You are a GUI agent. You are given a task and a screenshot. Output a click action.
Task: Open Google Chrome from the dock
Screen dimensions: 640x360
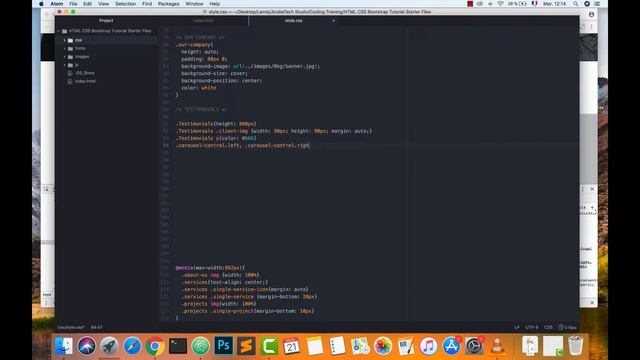tap(155, 346)
